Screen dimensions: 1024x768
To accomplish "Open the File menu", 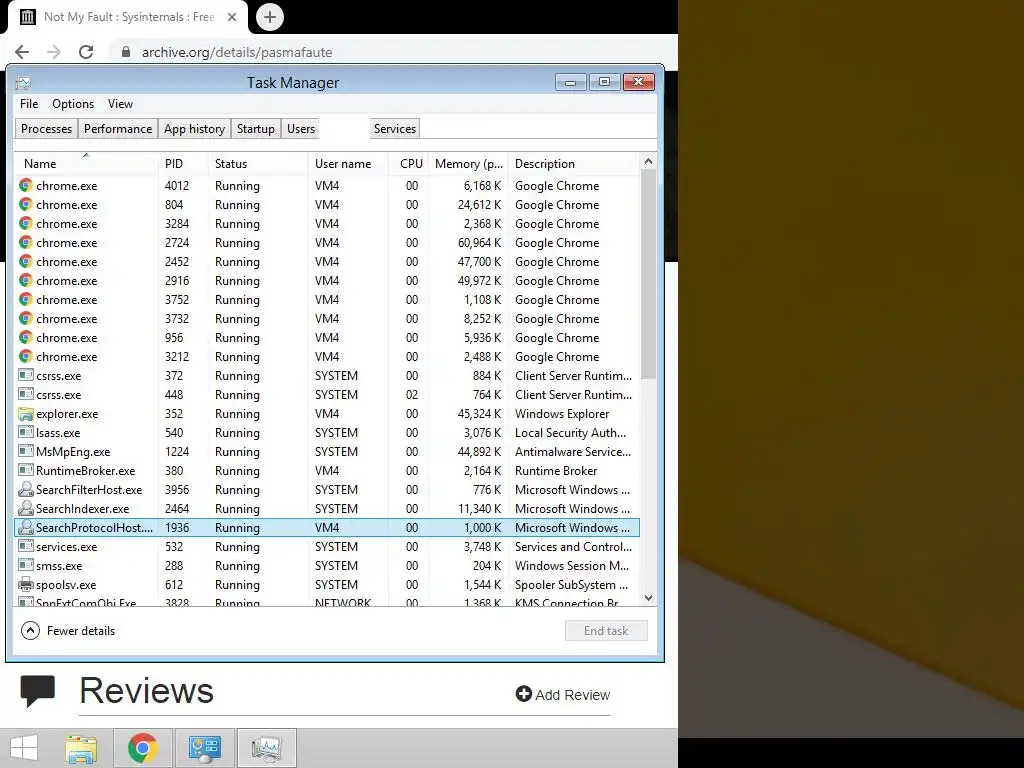I will (29, 104).
